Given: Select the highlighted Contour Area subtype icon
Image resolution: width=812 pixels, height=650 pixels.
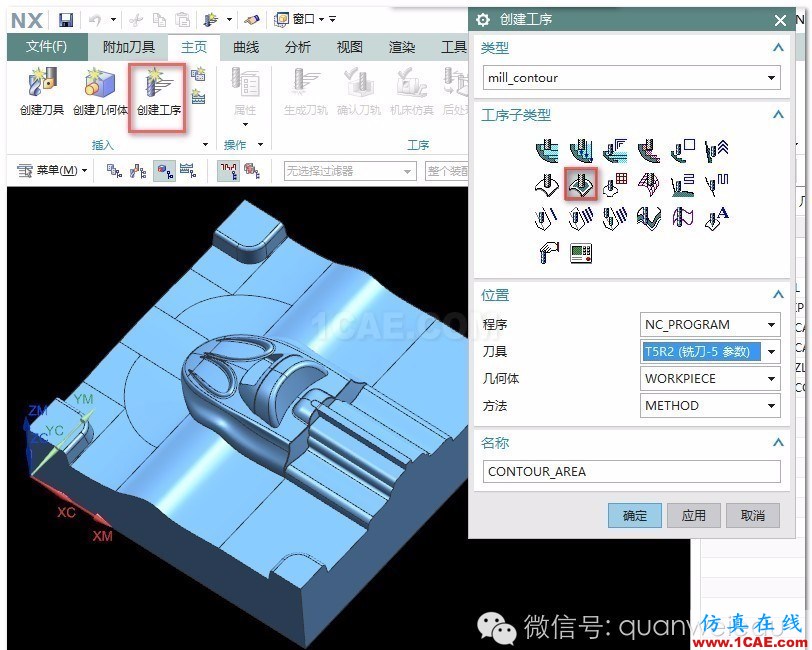Looking at the screenshot, I should [x=581, y=184].
